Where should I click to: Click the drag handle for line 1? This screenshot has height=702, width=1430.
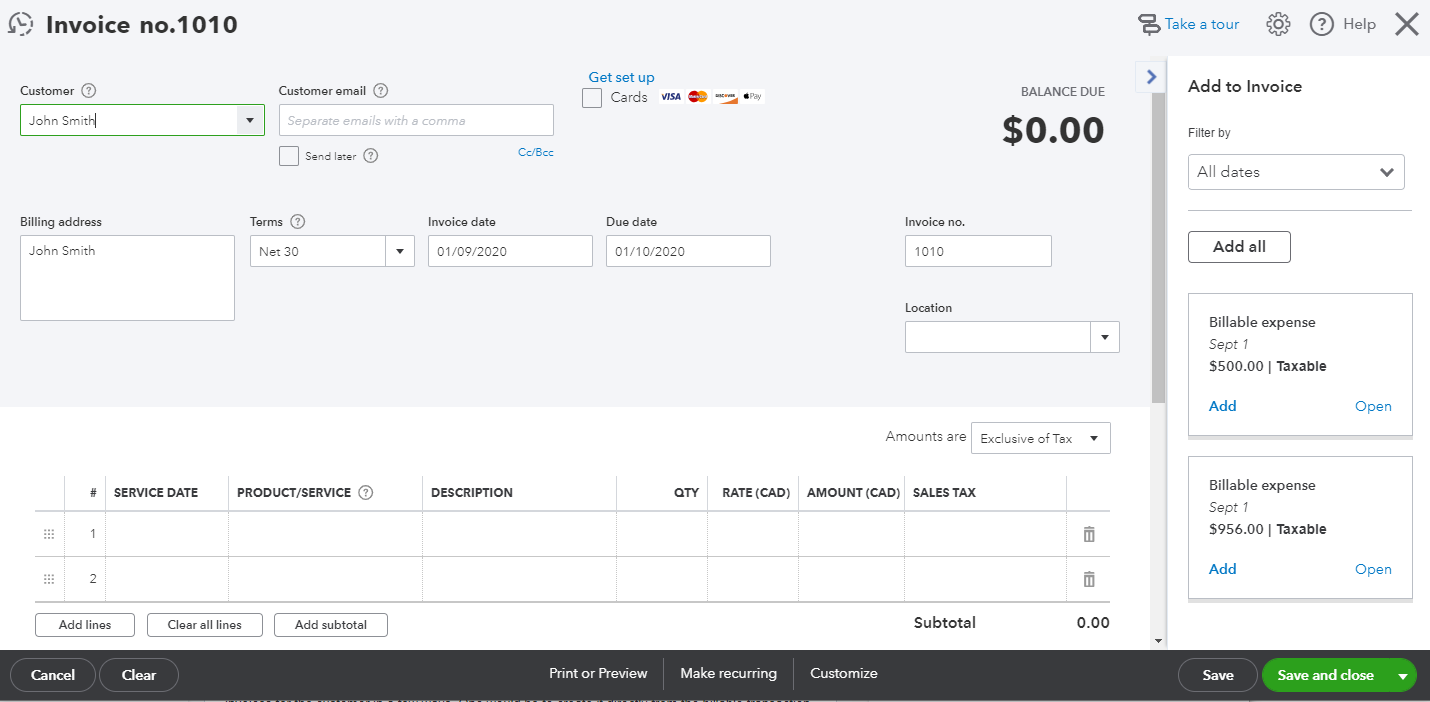49,534
